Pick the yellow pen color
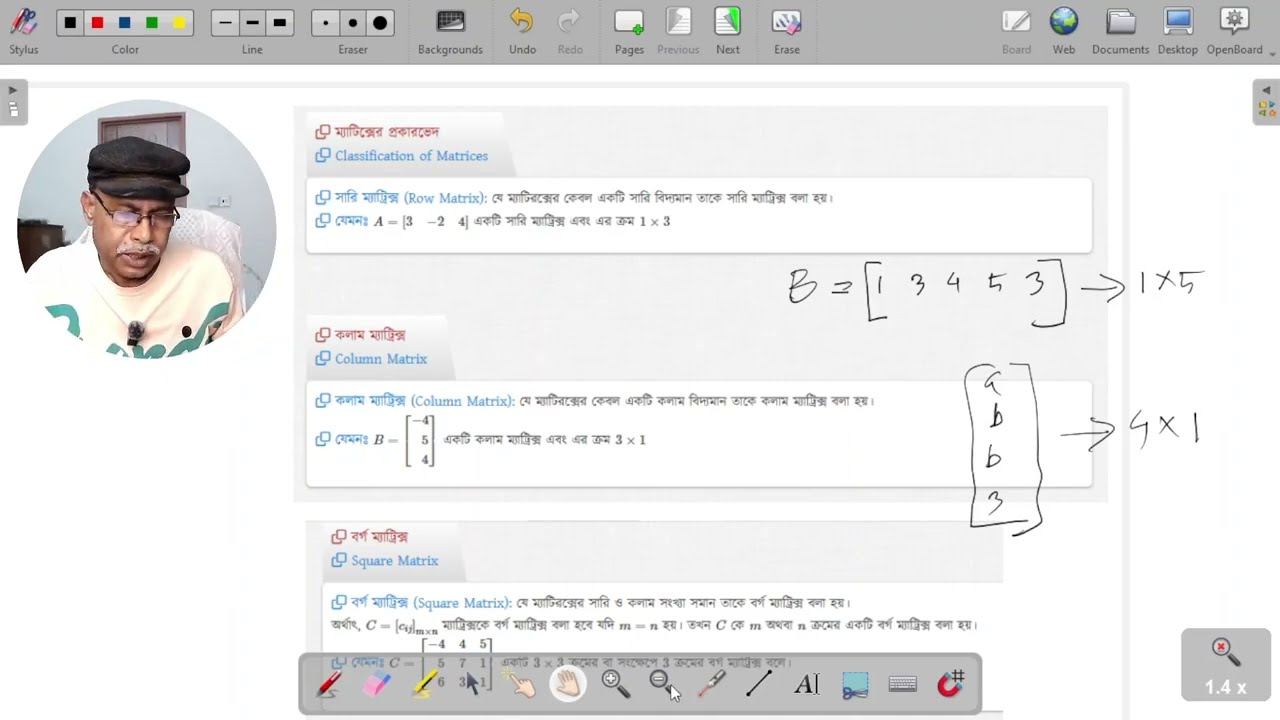Image resolution: width=1280 pixels, height=720 pixels. point(178,23)
